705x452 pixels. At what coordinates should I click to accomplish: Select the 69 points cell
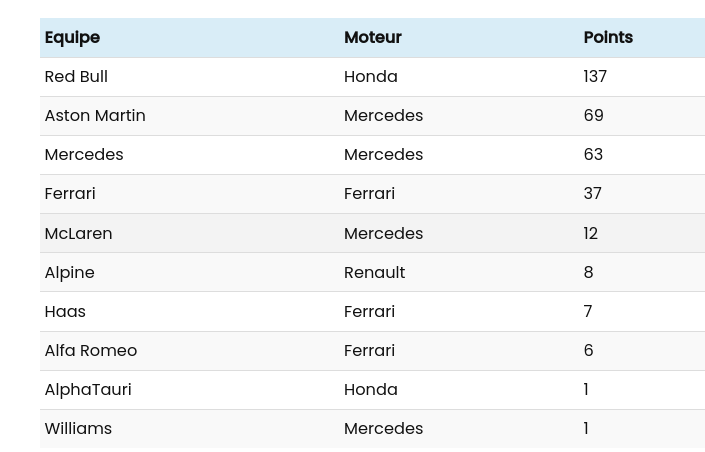pyautogui.click(x=593, y=116)
